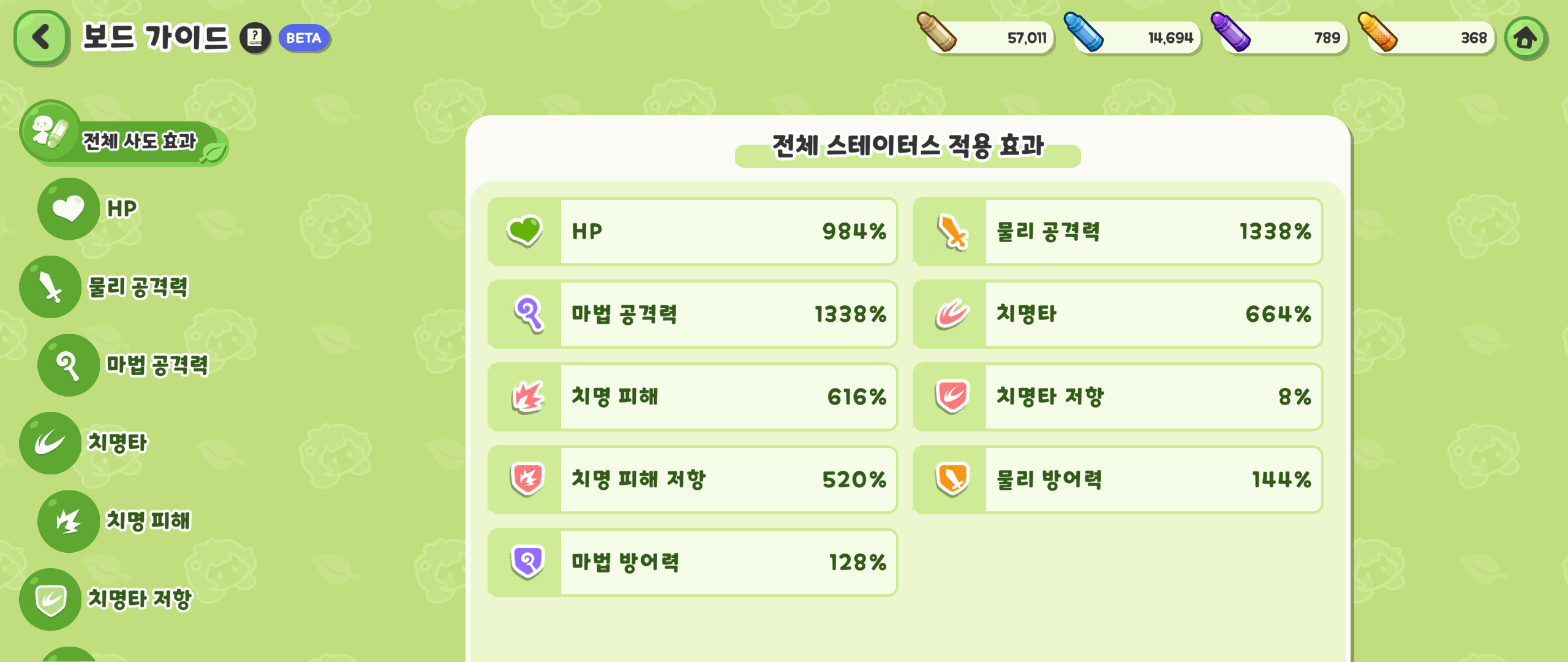The image size is (1568, 662).
Task: Click the 치명타 저항 8% stat row
Action: pyautogui.click(x=1117, y=397)
